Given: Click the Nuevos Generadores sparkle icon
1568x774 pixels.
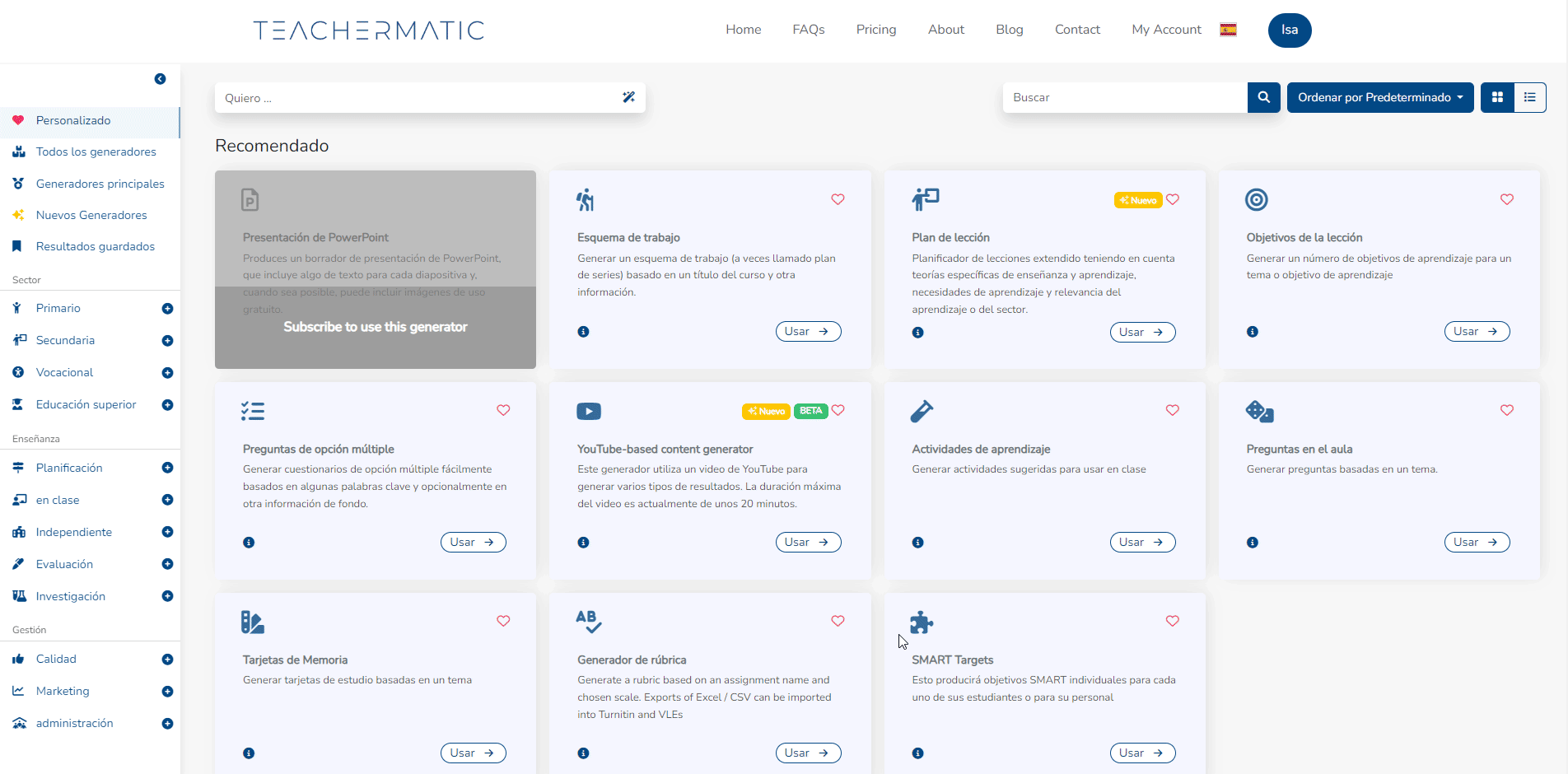Looking at the screenshot, I should click(x=18, y=214).
